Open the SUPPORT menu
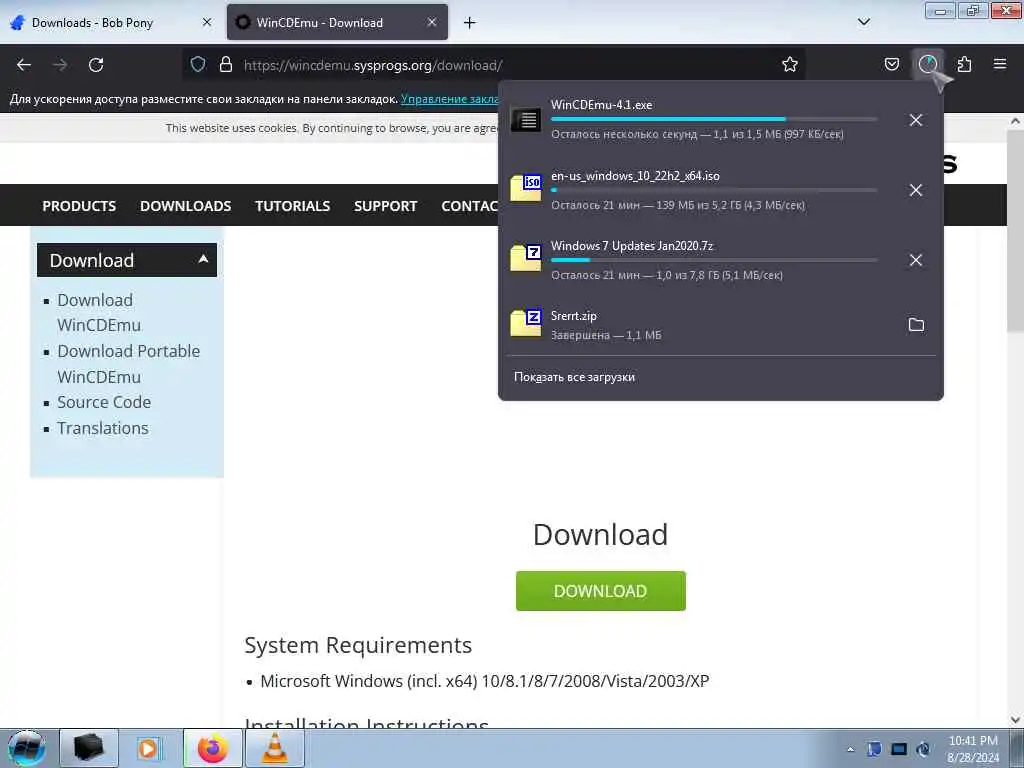 pos(385,206)
